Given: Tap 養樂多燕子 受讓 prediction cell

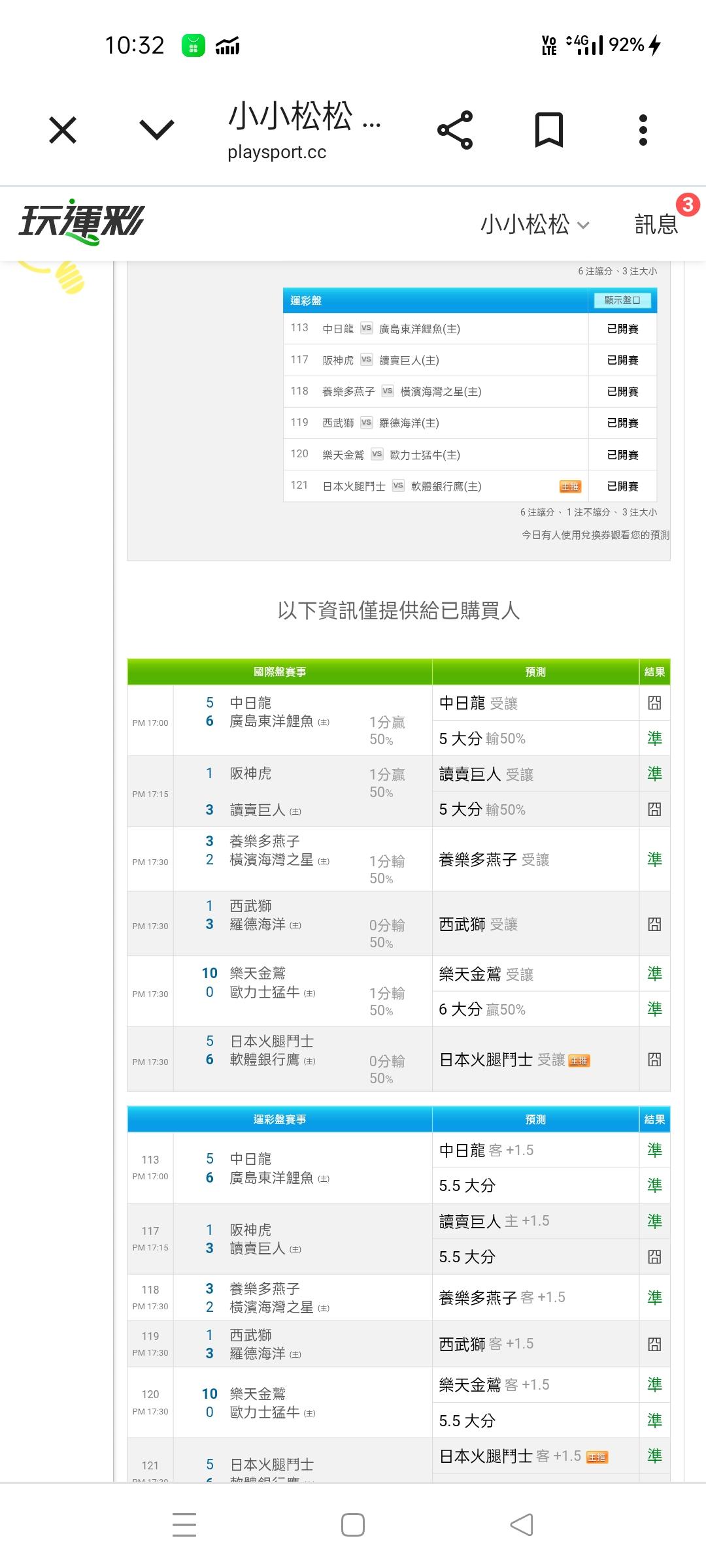Looking at the screenshot, I should [535, 859].
